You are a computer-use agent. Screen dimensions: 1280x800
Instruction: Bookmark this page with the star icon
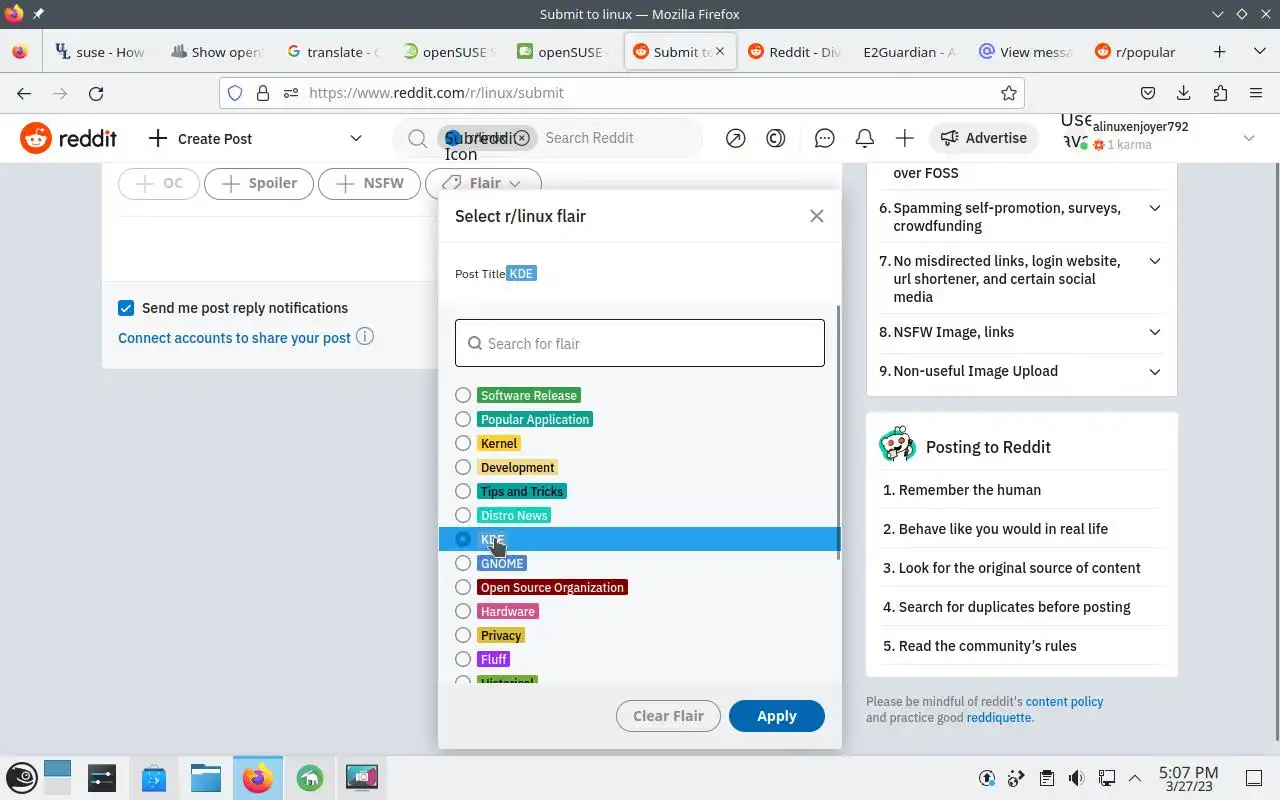(x=1009, y=93)
